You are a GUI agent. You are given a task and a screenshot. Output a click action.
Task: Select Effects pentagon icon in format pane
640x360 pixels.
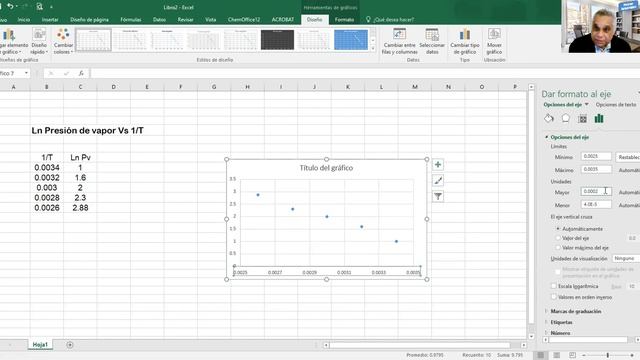[566, 119]
